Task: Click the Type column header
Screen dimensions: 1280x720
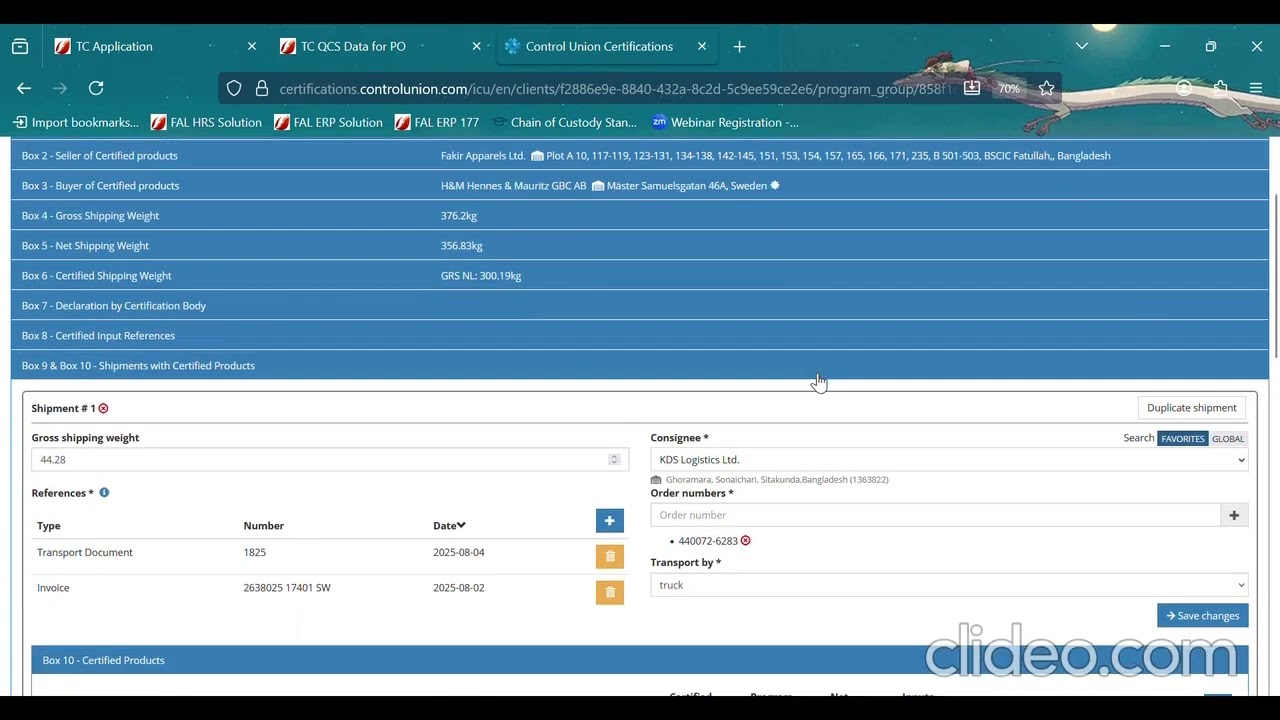Action: tap(48, 525)
